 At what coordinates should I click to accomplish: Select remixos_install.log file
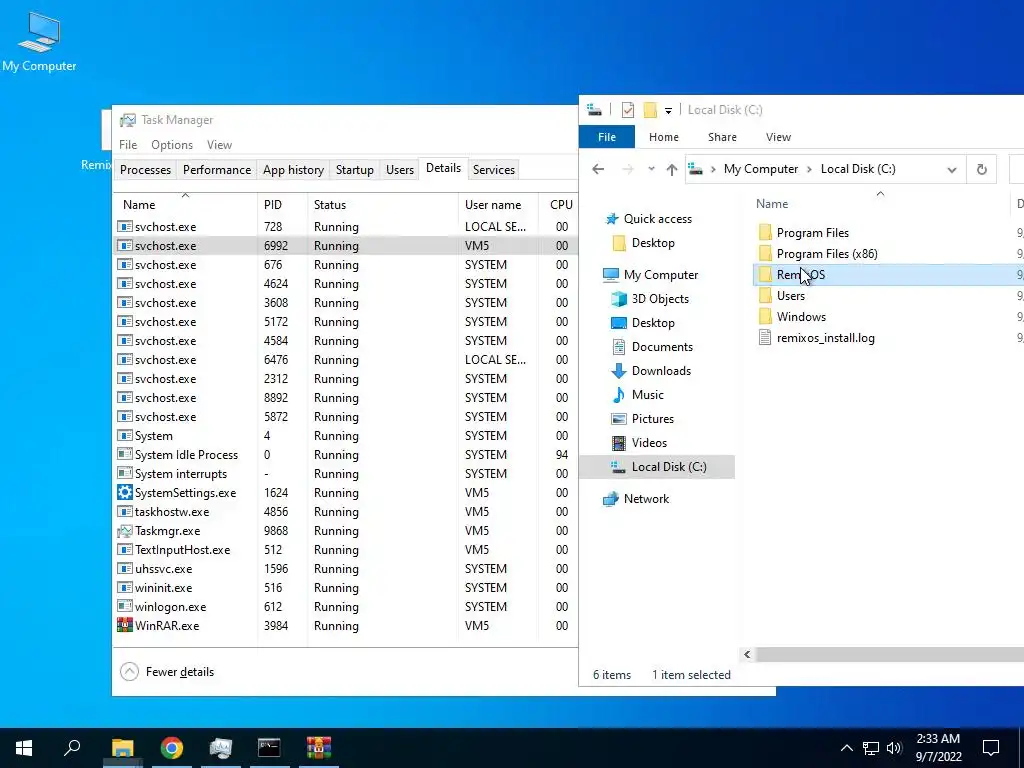825,338
